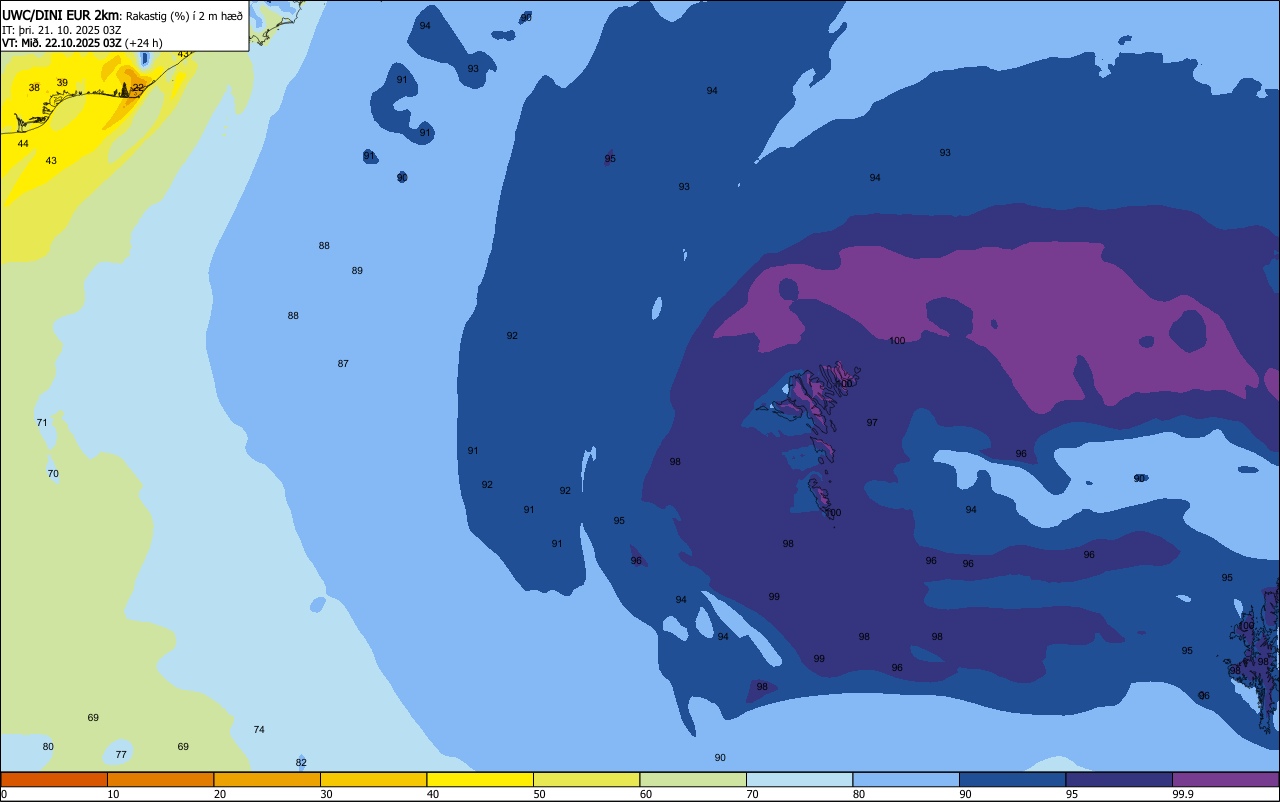Image resolution: width=1280 pixels, height=802 pixels.
Task: Click the map value '97' east of the Faroe Islands
Action: (x=872, y=423)
